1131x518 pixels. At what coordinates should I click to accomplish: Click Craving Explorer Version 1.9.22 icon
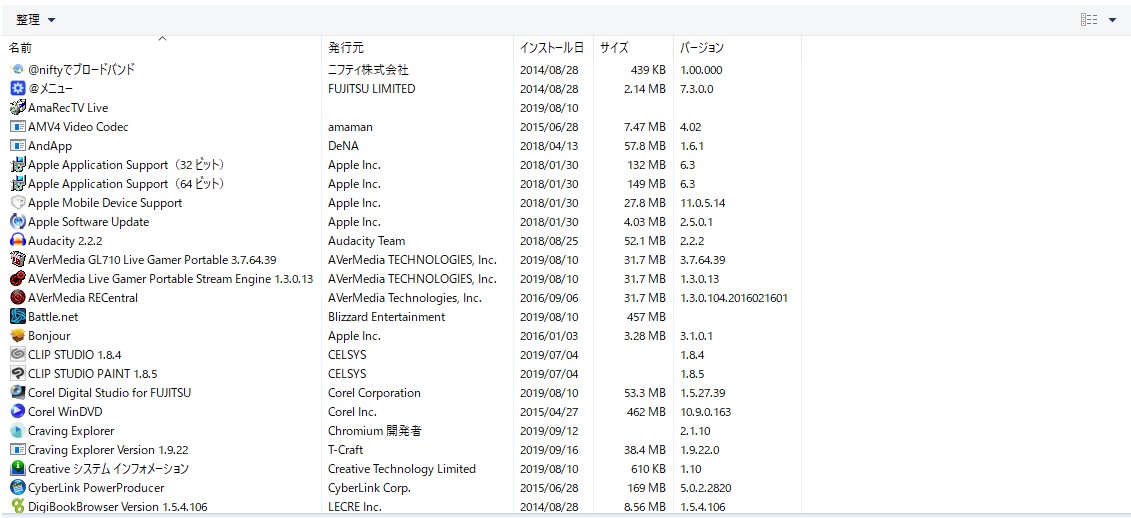pos(18,449)
